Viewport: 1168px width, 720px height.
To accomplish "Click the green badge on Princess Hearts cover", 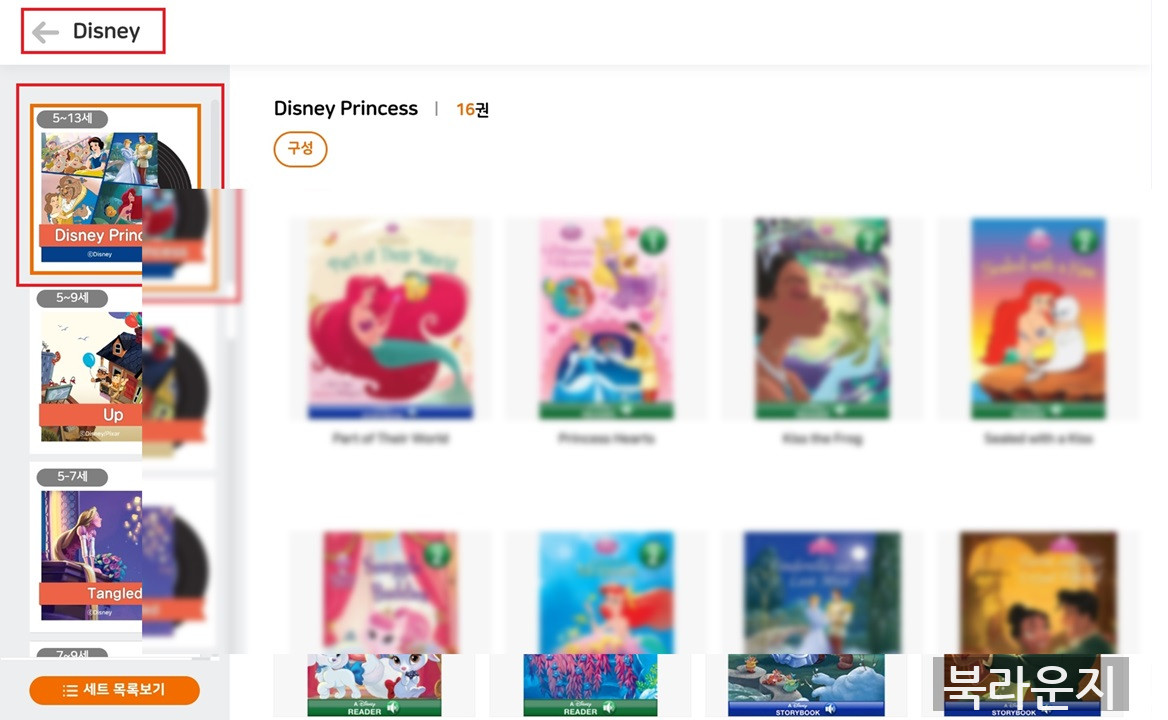I will point(654,241).
